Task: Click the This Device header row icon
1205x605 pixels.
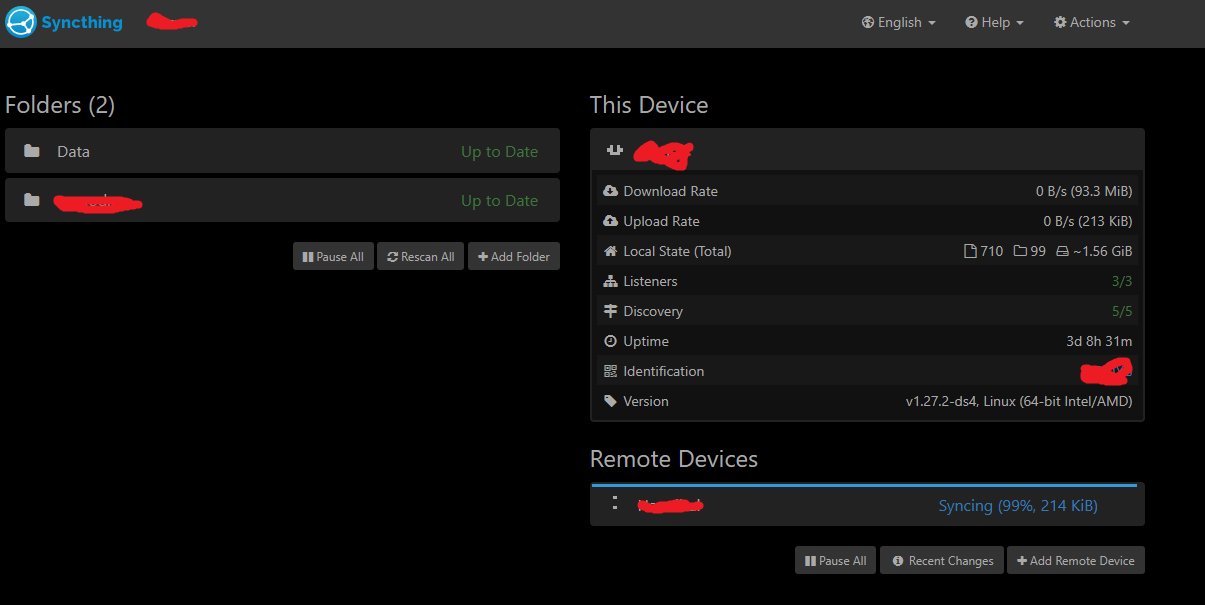Action: click(615, 150)
